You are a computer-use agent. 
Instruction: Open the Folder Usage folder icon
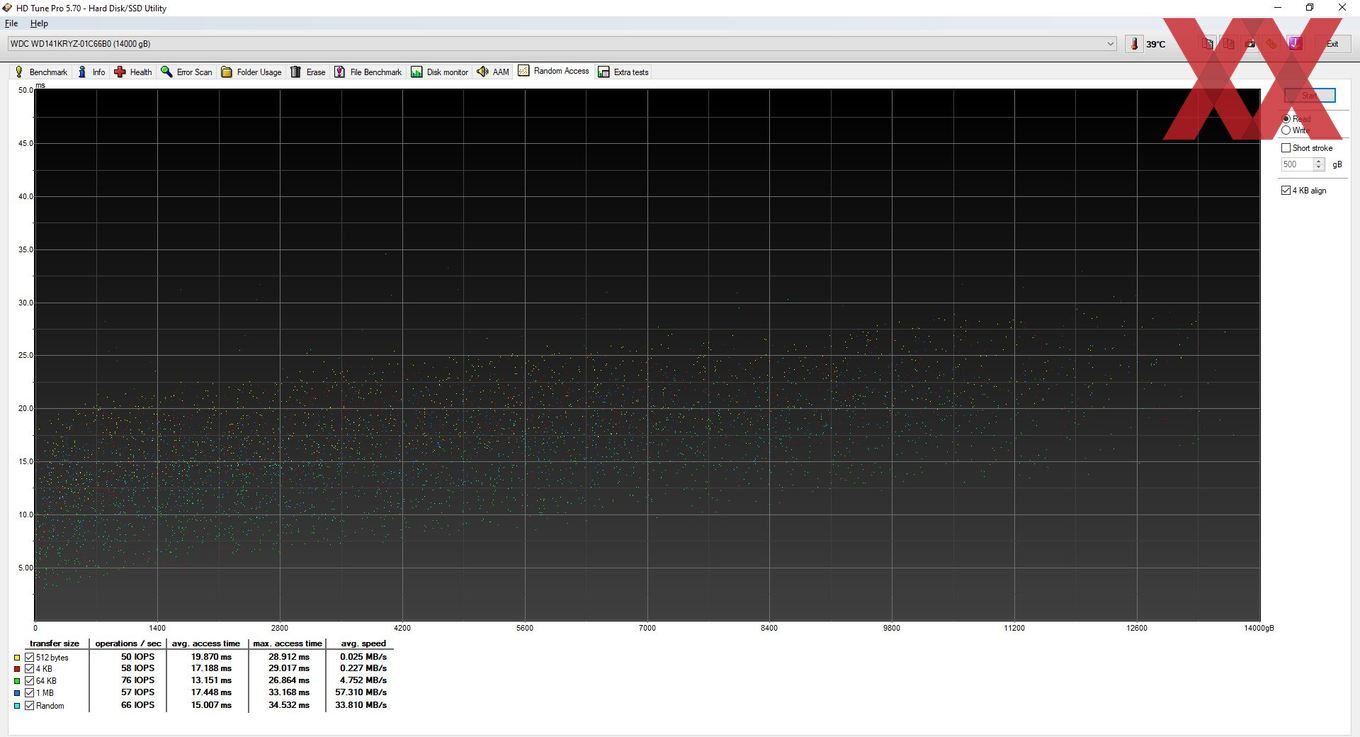(227, 72)
